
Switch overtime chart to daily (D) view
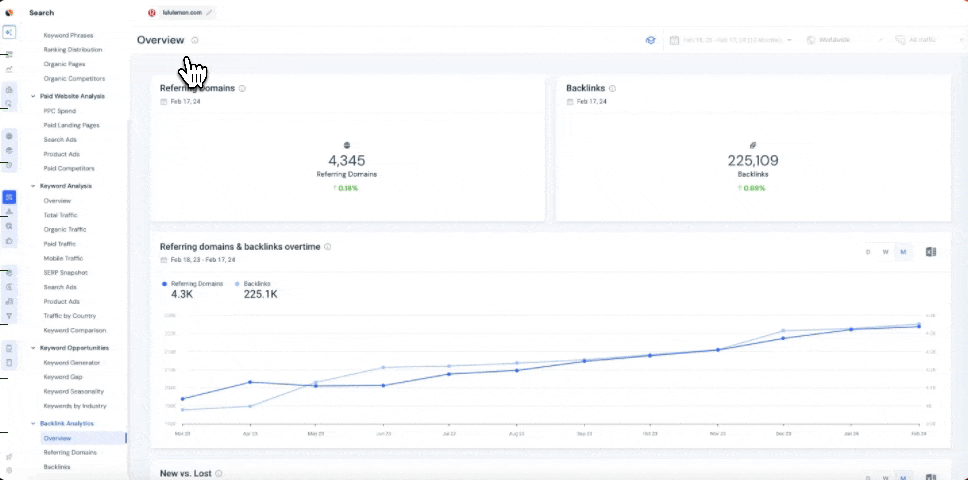868,251
